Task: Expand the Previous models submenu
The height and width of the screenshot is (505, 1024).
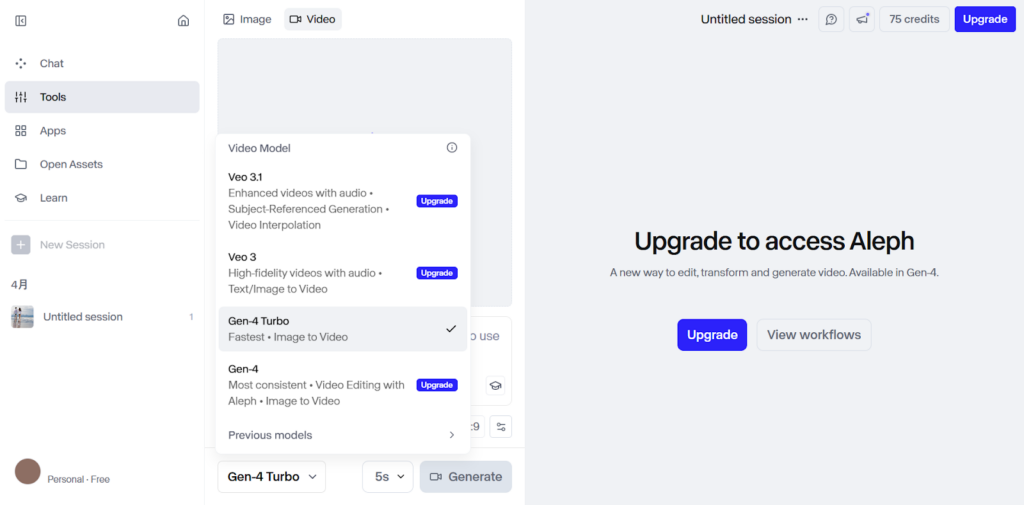Action: tap(342, 435)
